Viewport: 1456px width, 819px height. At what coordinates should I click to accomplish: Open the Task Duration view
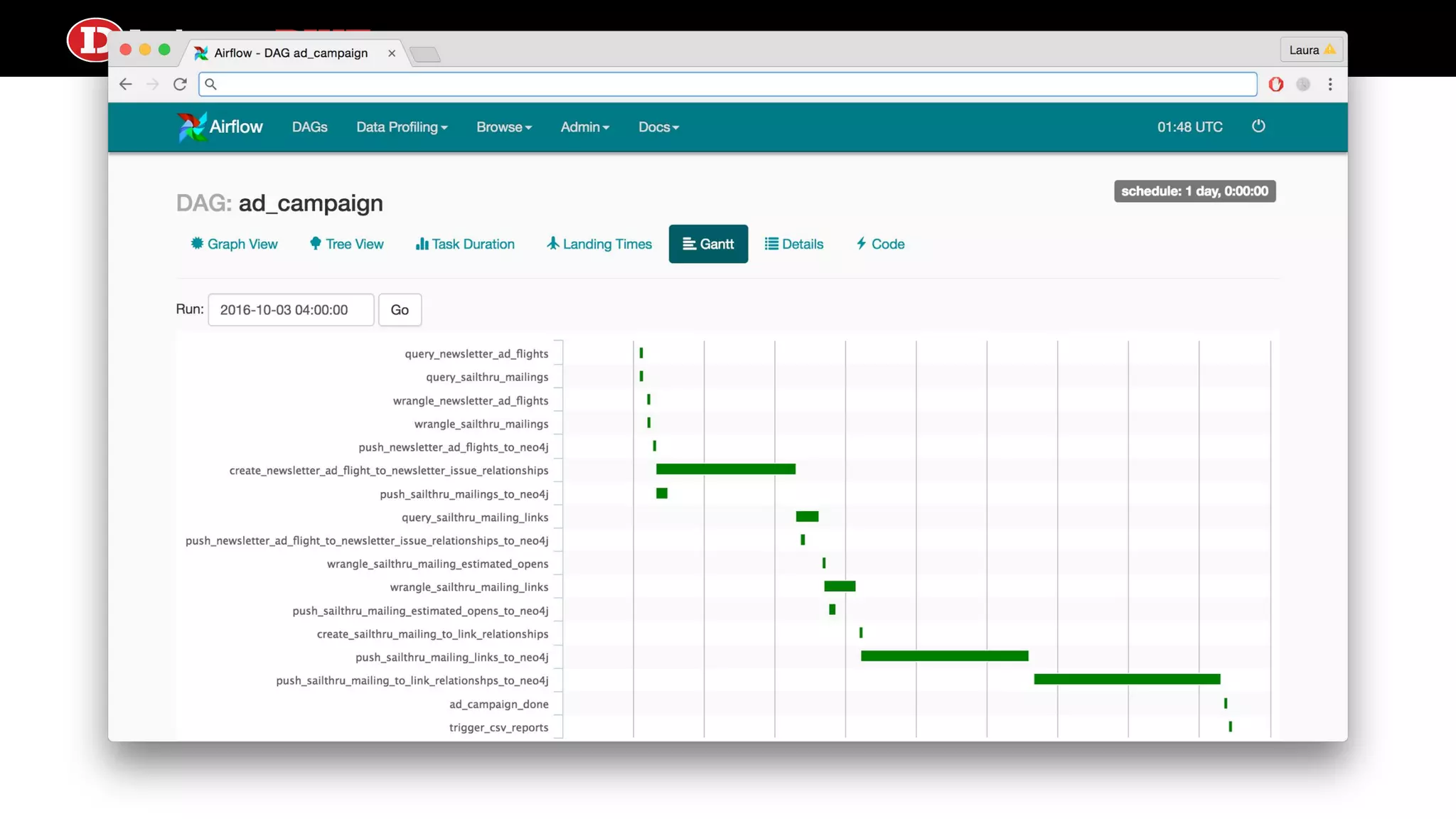pyautogui.click(x=465, y=244)
